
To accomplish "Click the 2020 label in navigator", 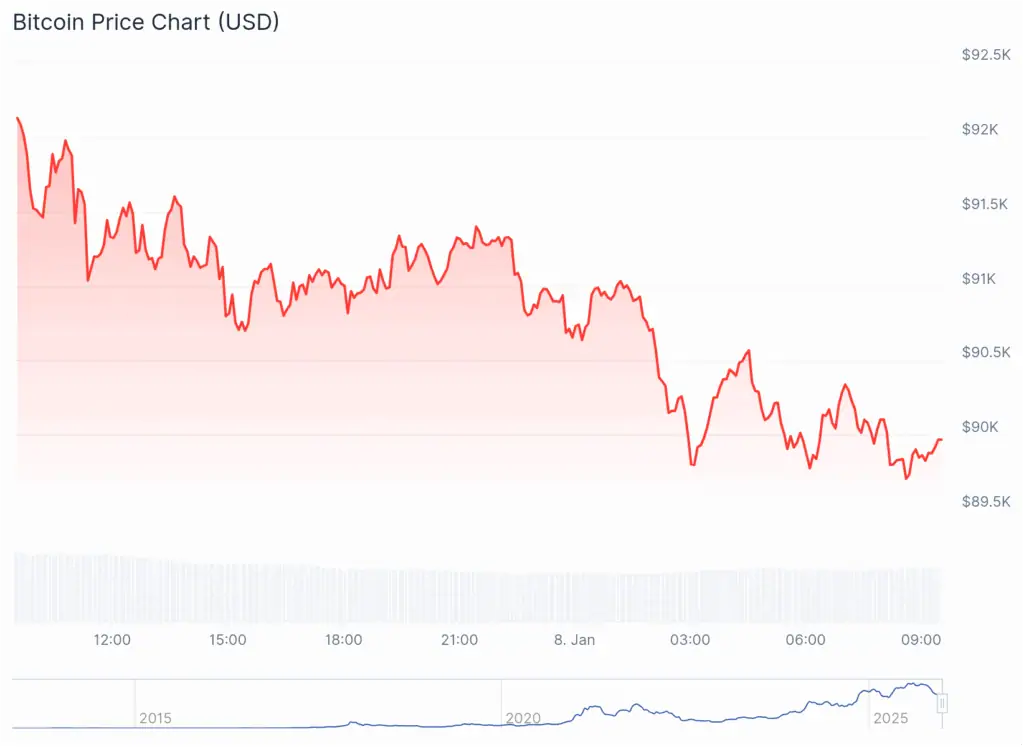I will click(x=523, y=718).
